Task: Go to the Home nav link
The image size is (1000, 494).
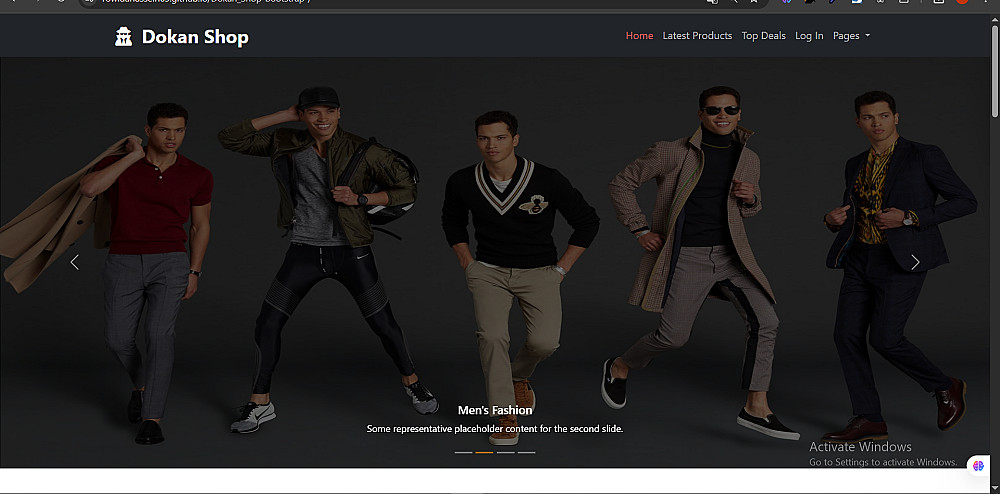Action: [x=639, y=36]
